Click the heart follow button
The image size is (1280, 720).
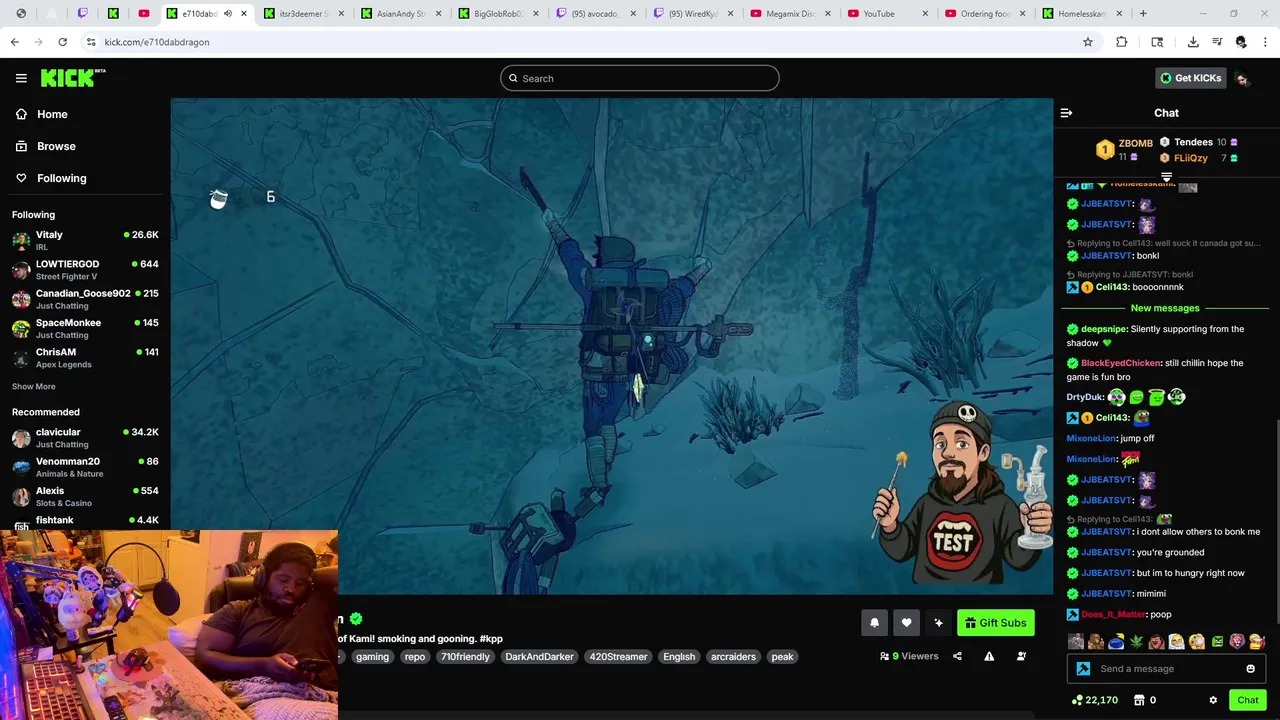click(x=906, y=622)
